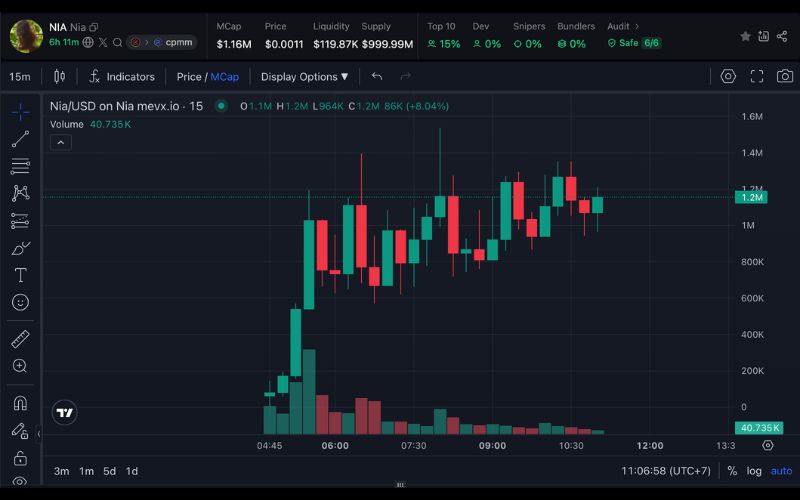Open the forecasting and measurement tools
Screen dimensions: 800x500
[20, 220]
